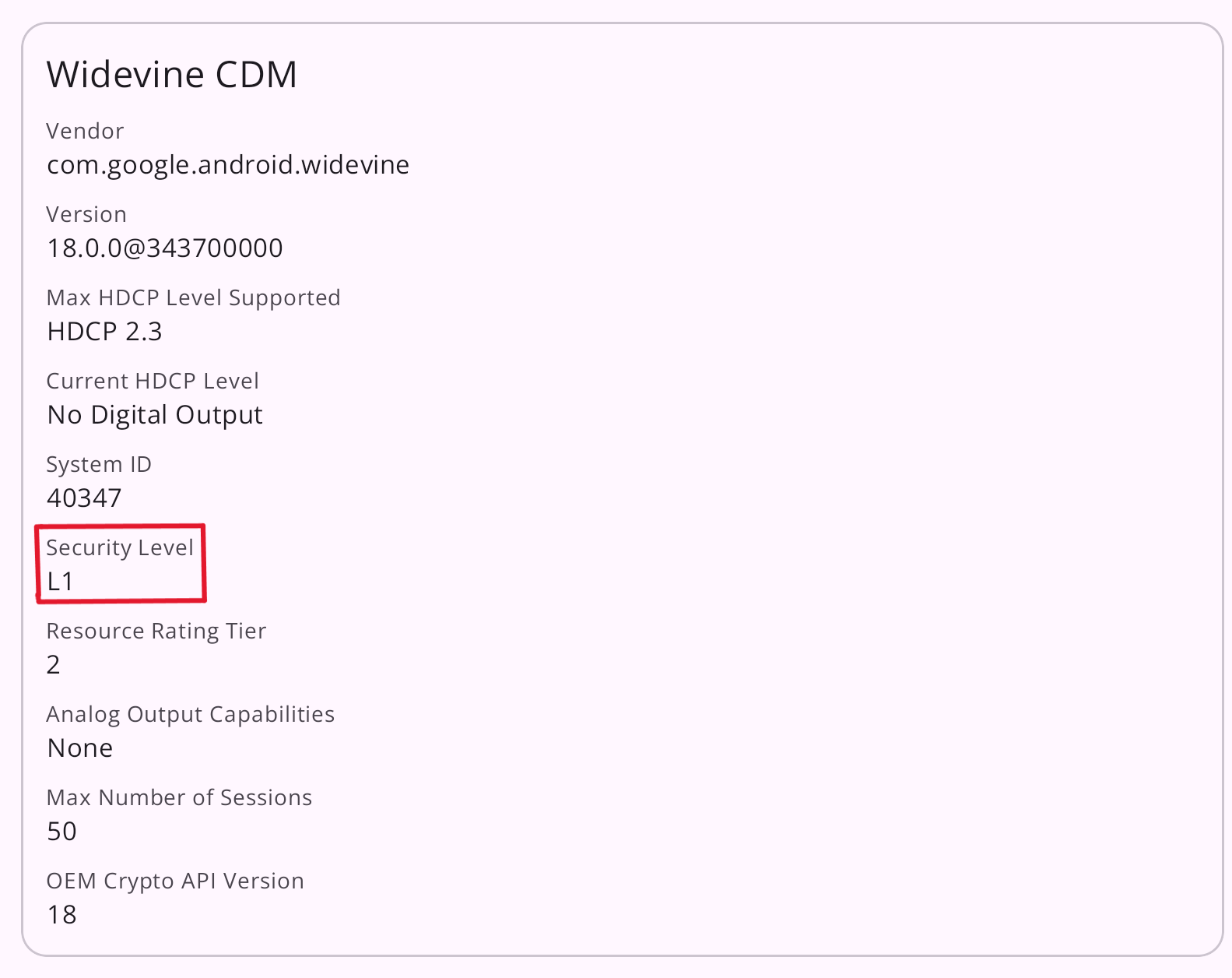Image resolution: width=1232 pixels, height=978 pixels.
Task: Select the None analog output value
Action: pyautogui.click(x=80, y=748)
